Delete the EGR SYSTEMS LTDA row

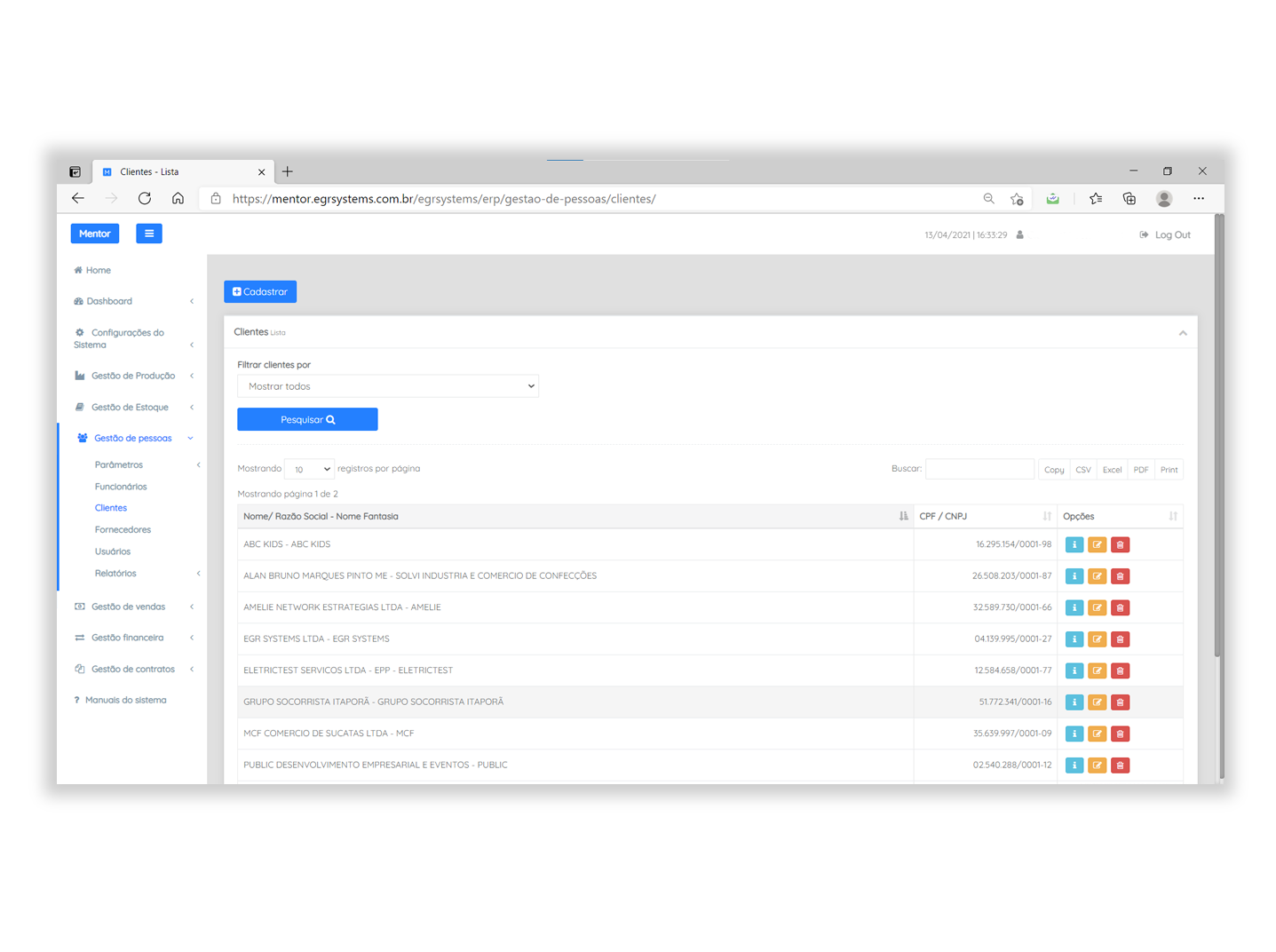click(x=1120, y=639)
